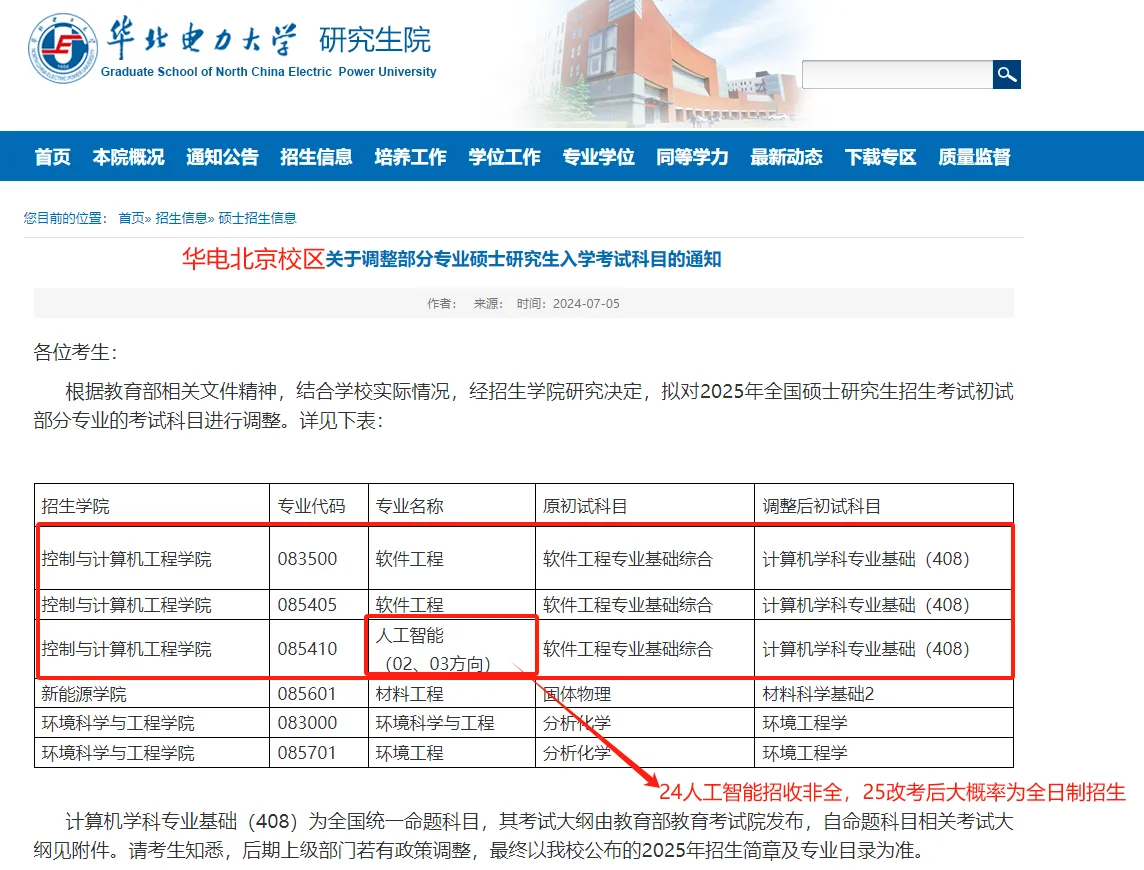
Task: Click the 首页 breadcrumb link
Action: coord(131,218)
